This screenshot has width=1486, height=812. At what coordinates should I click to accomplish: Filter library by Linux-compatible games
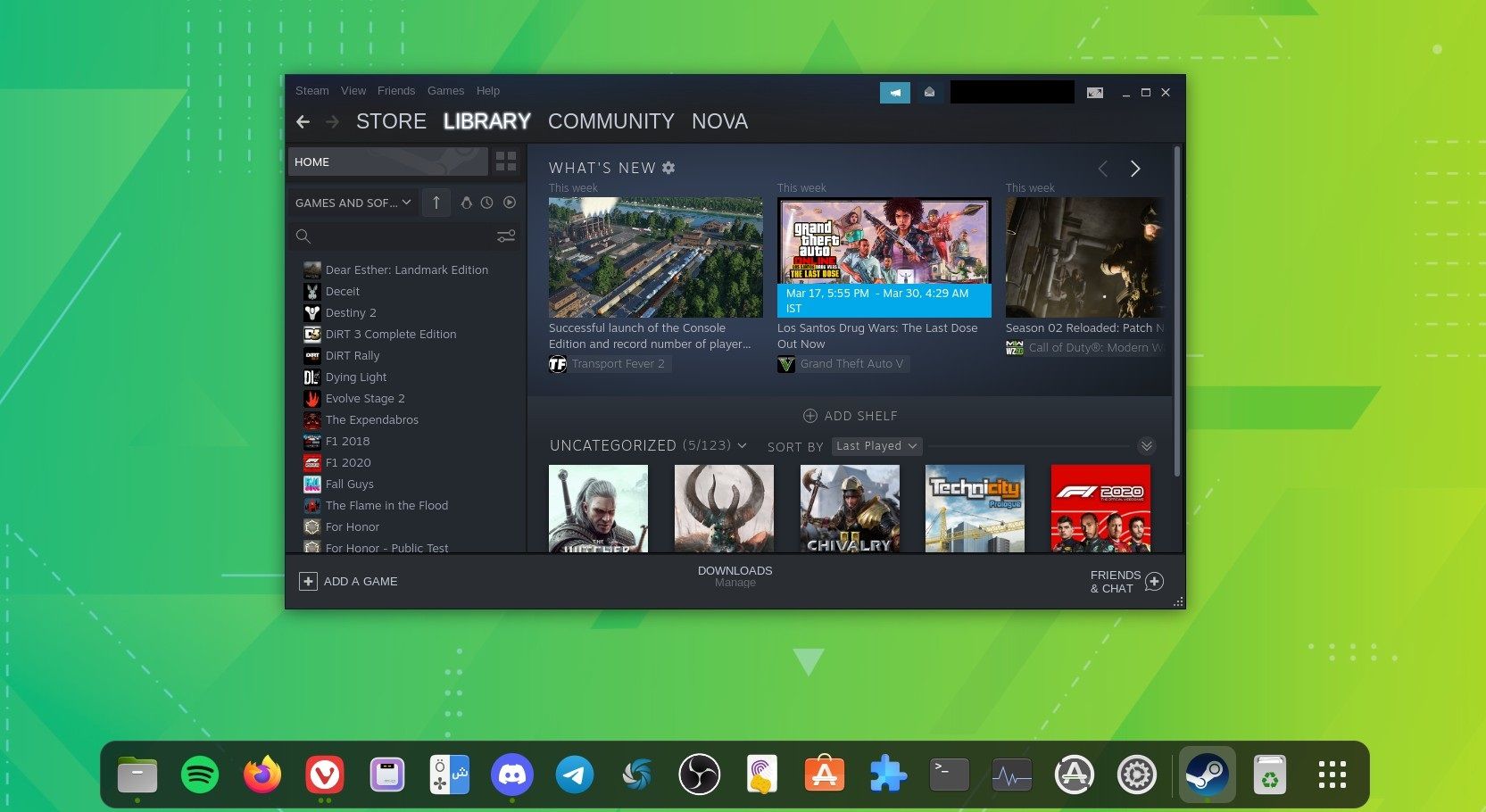click(x=467, y=203)
